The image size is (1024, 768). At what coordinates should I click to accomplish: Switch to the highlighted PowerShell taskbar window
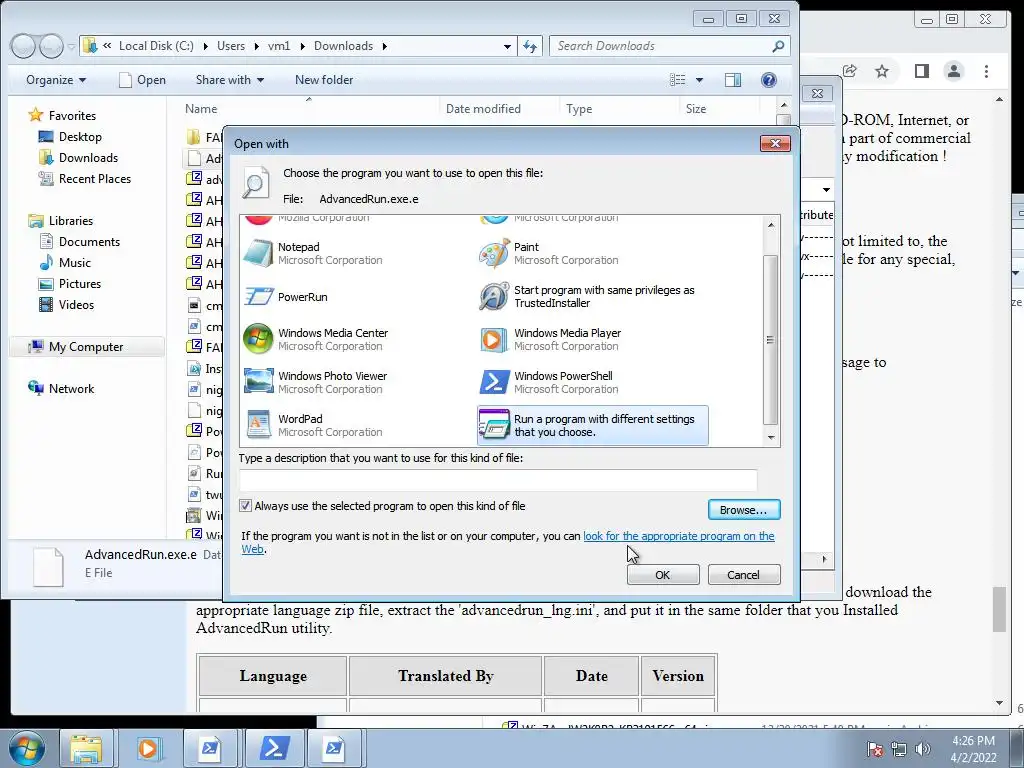[x=274, y=748]
